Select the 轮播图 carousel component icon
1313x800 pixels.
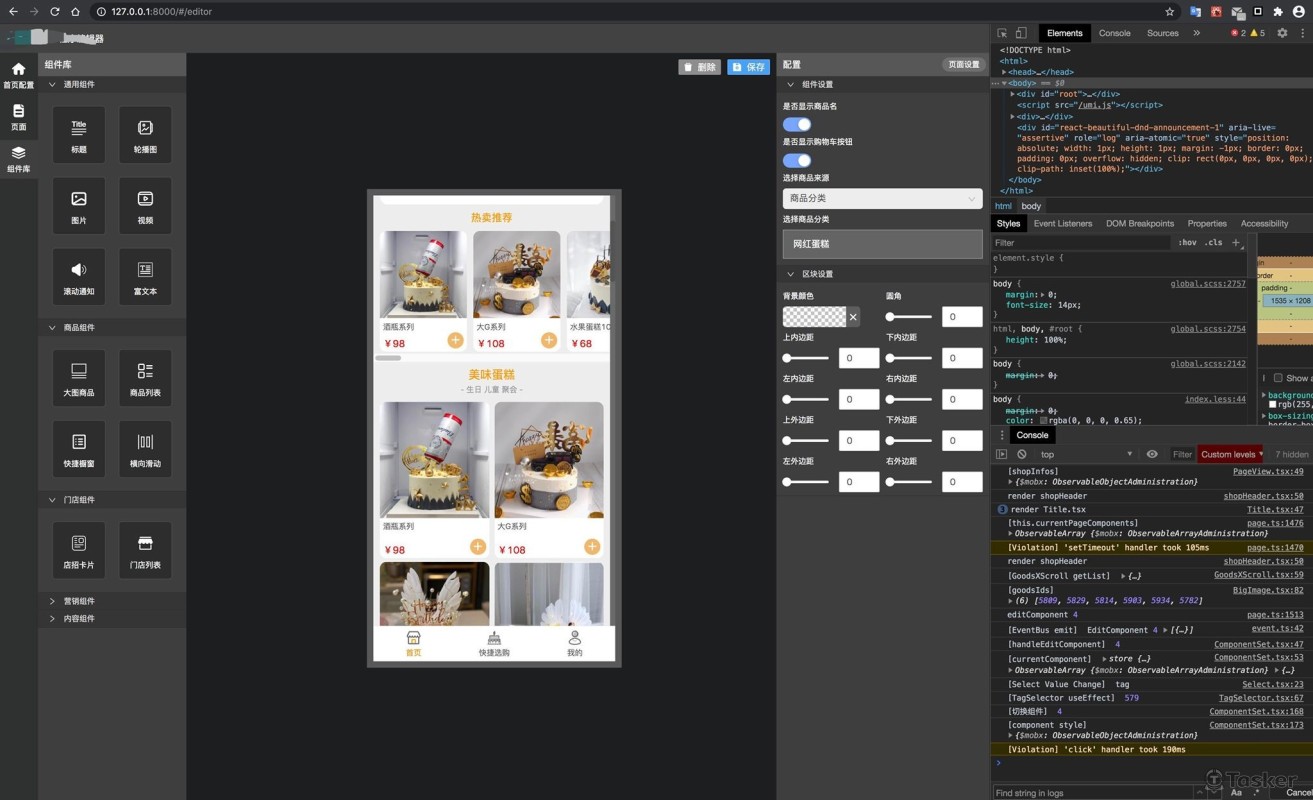click(x=145, y=135)
